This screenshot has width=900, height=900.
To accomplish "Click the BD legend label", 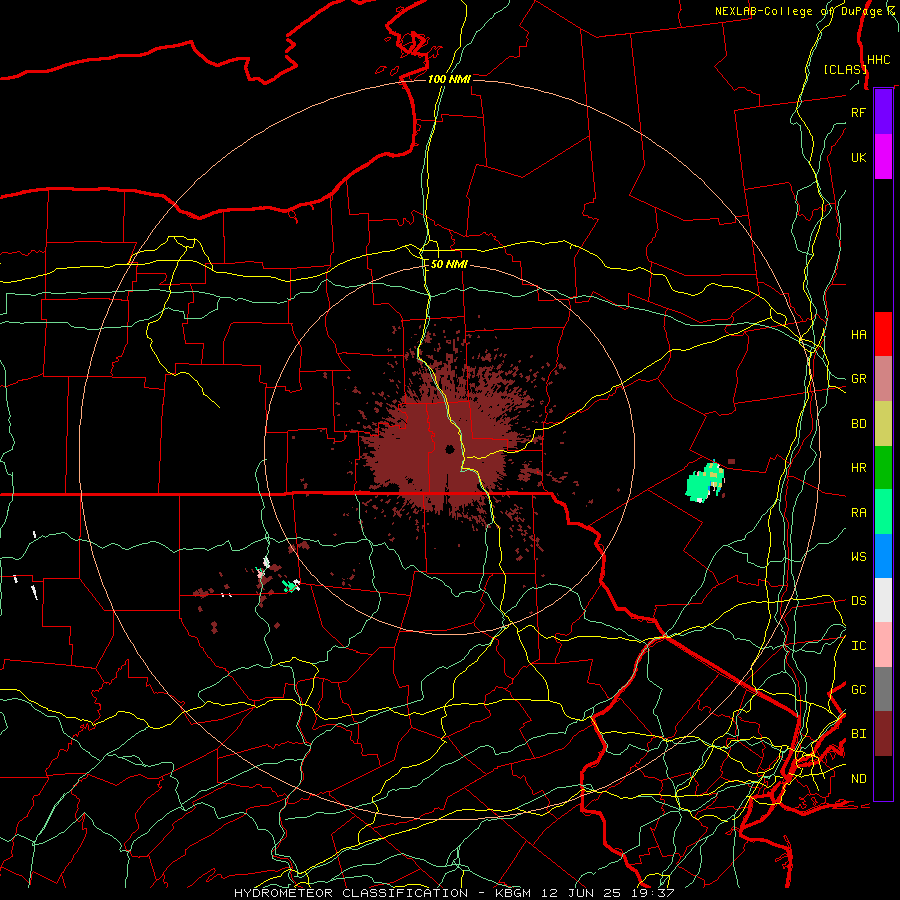I will (858, 424).
